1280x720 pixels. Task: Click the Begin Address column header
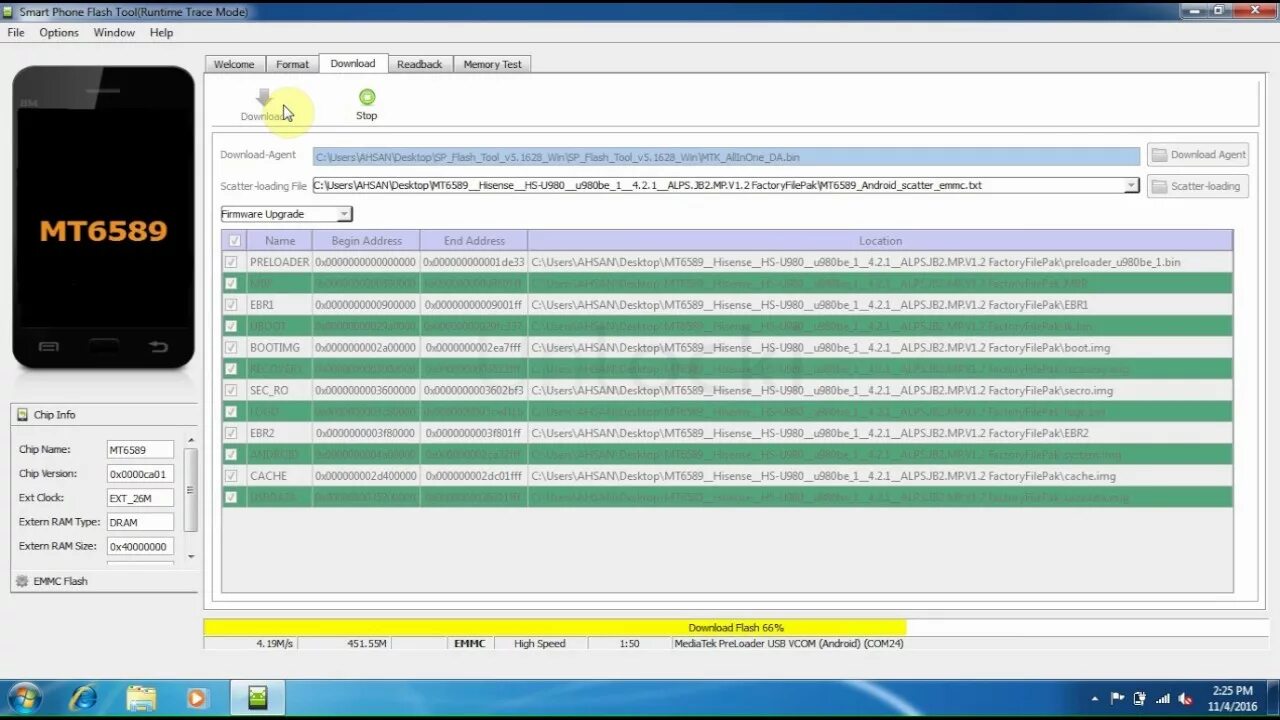(x=366, y=241)
